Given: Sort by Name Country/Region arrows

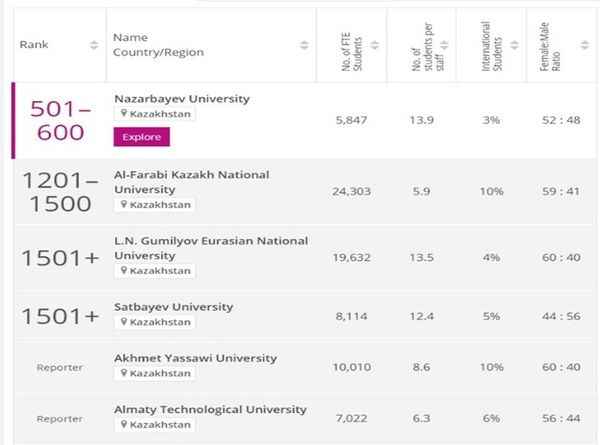Looking at the screenshot, I should 304,45.
